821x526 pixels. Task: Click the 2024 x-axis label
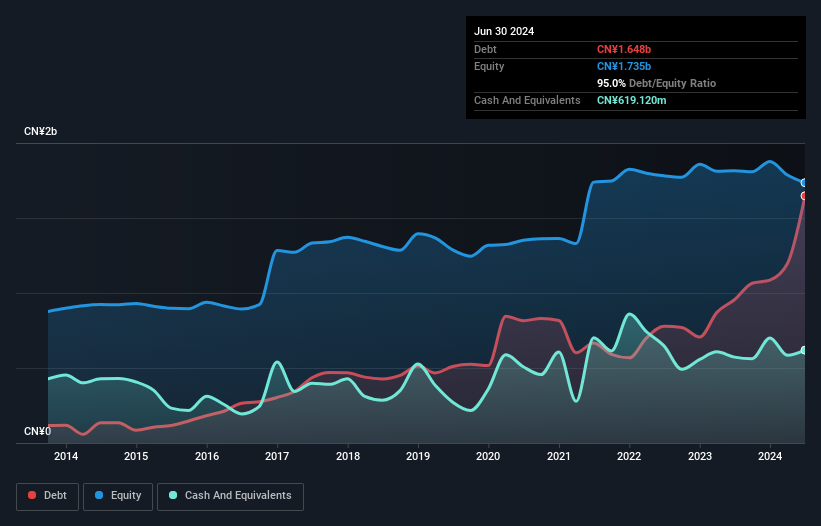pyautogui.click(x=770, y=456)
